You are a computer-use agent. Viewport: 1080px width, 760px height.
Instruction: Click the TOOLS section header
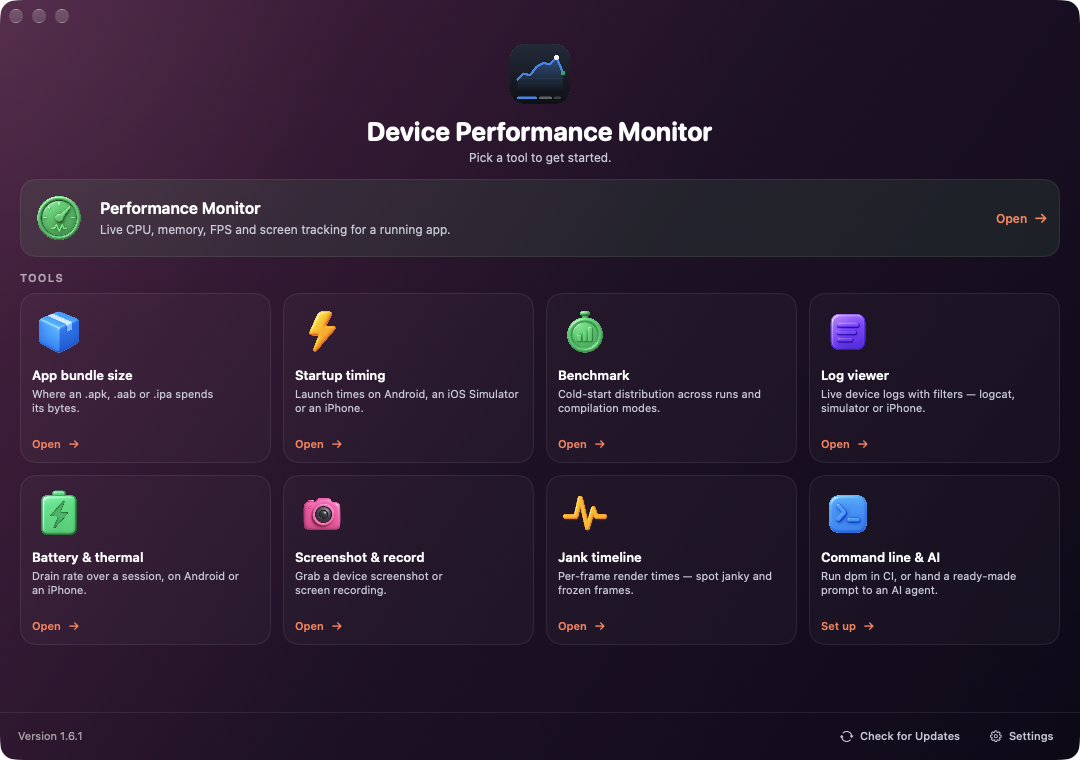[x=41, y=278]
